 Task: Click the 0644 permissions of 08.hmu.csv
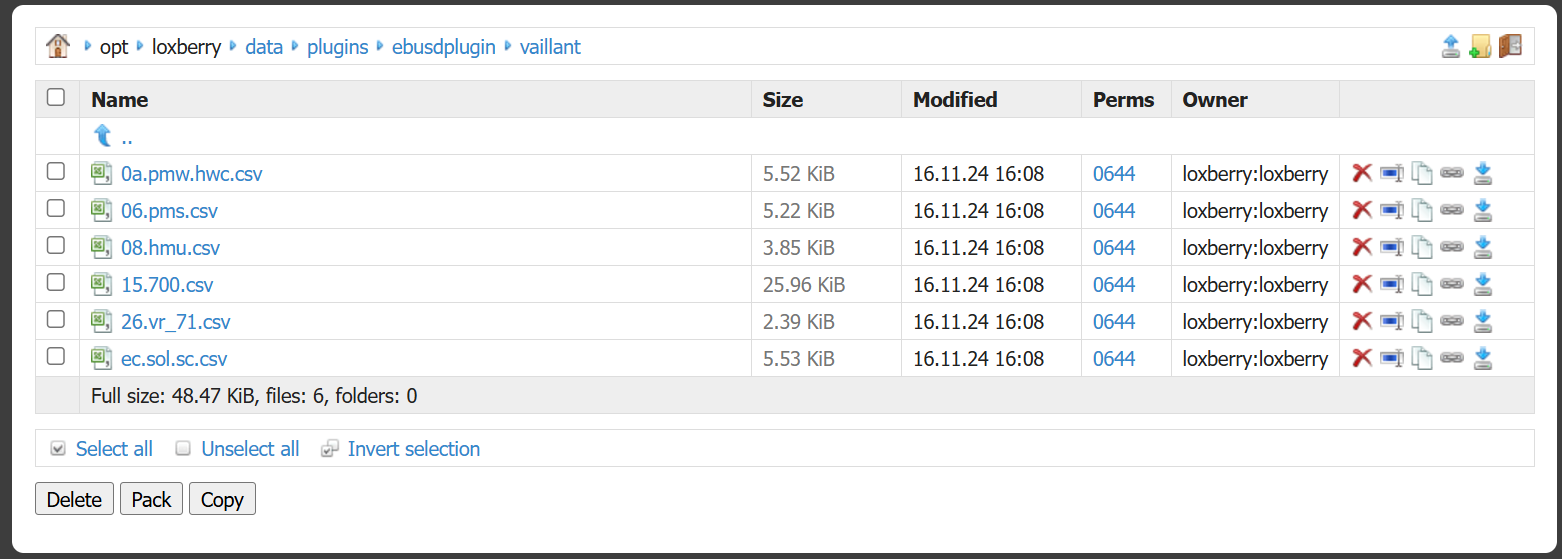[x=1113, y=248]
